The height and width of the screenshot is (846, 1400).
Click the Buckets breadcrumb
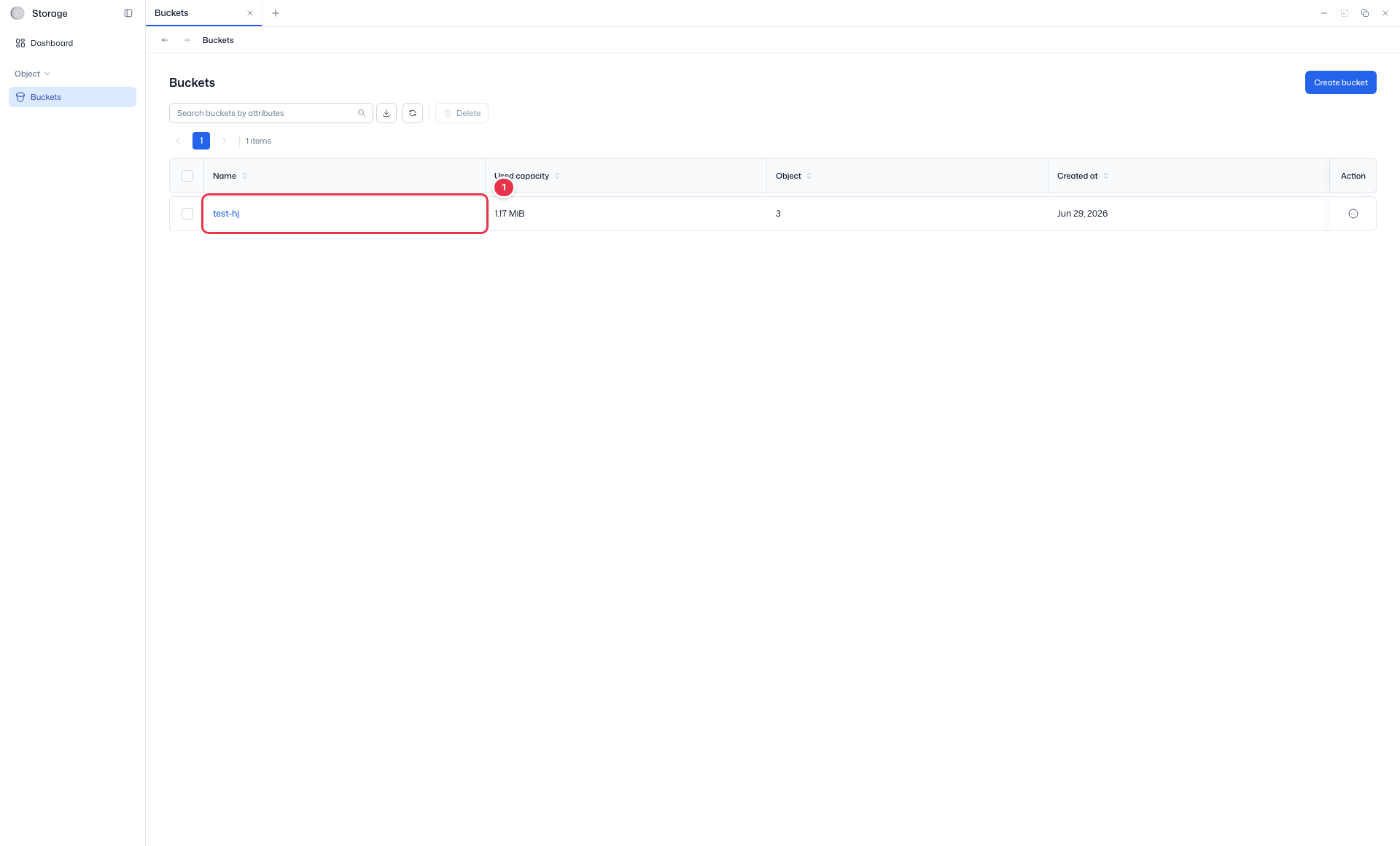pyautogui.click(x=218, y=40)
